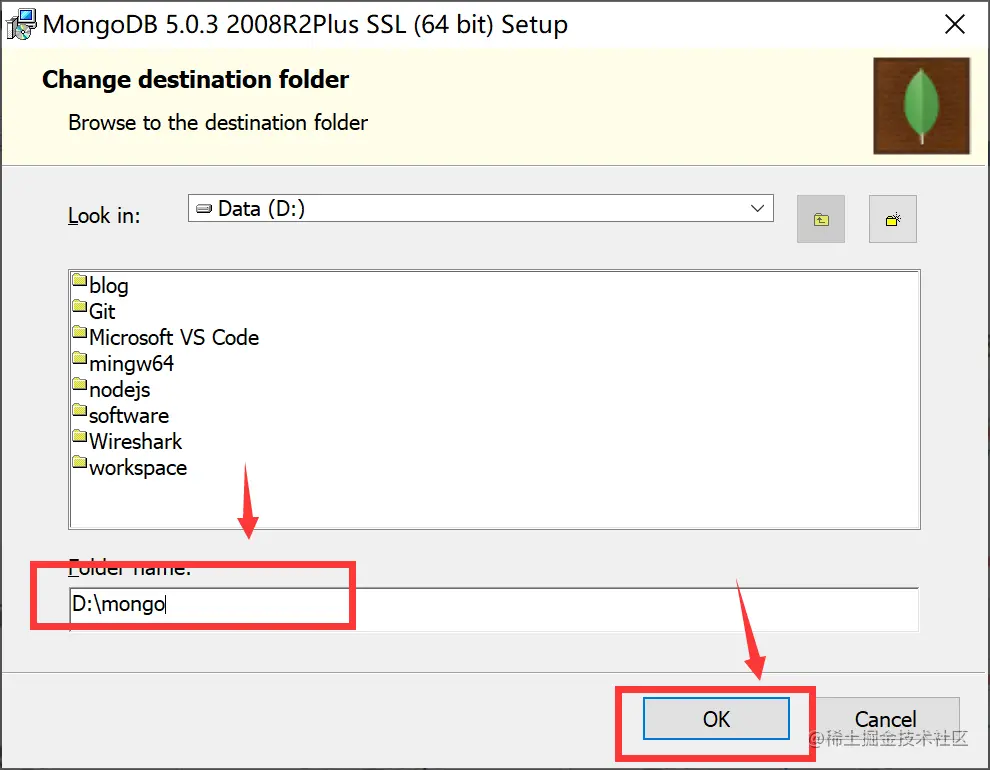The height and width of the screenshot is (770, 990).
Task: Click the drive icon beside Data (D:)
Action: [204, 208]
